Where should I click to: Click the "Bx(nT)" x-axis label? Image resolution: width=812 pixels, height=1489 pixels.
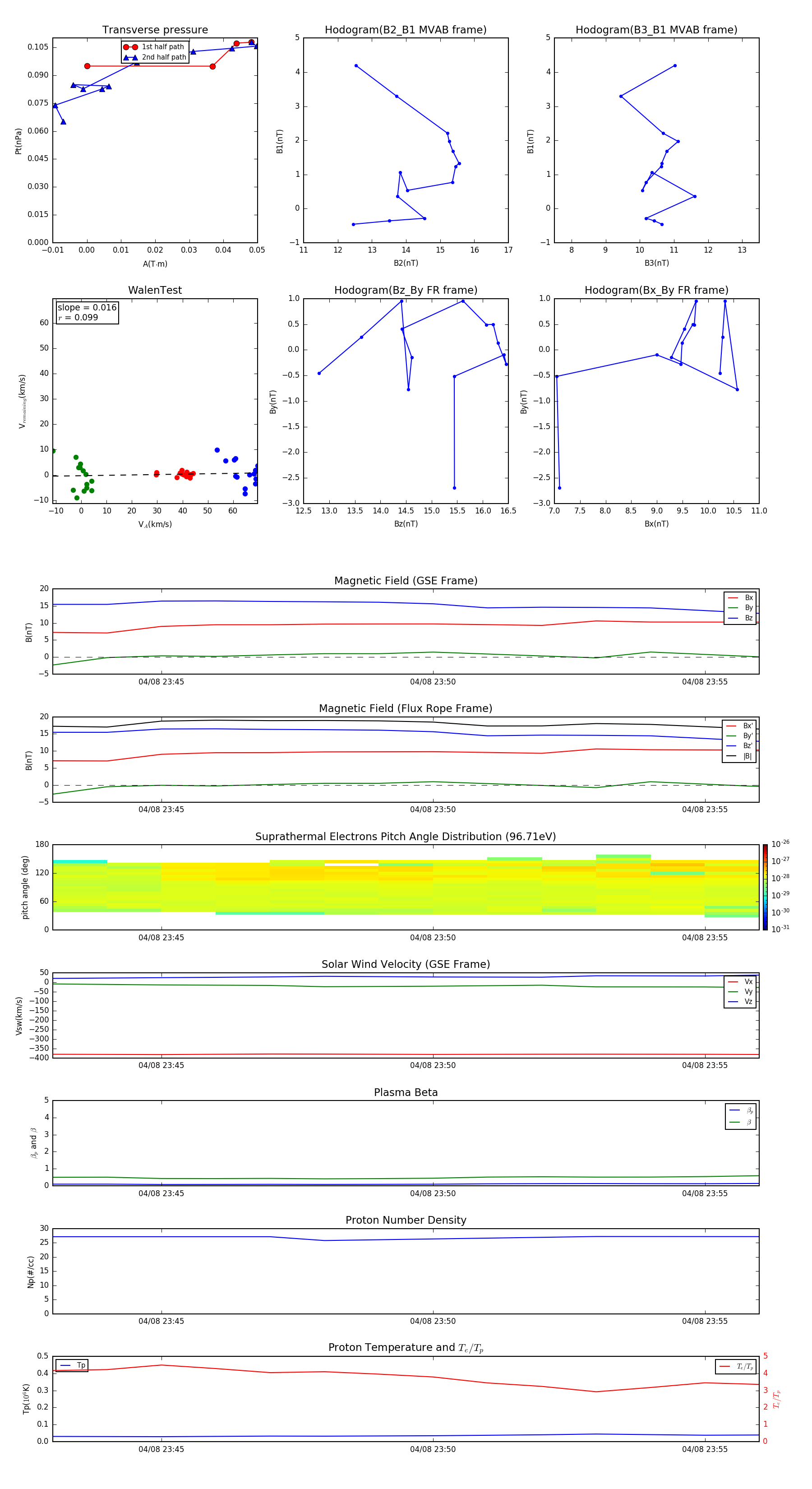(x=656, y=524)
